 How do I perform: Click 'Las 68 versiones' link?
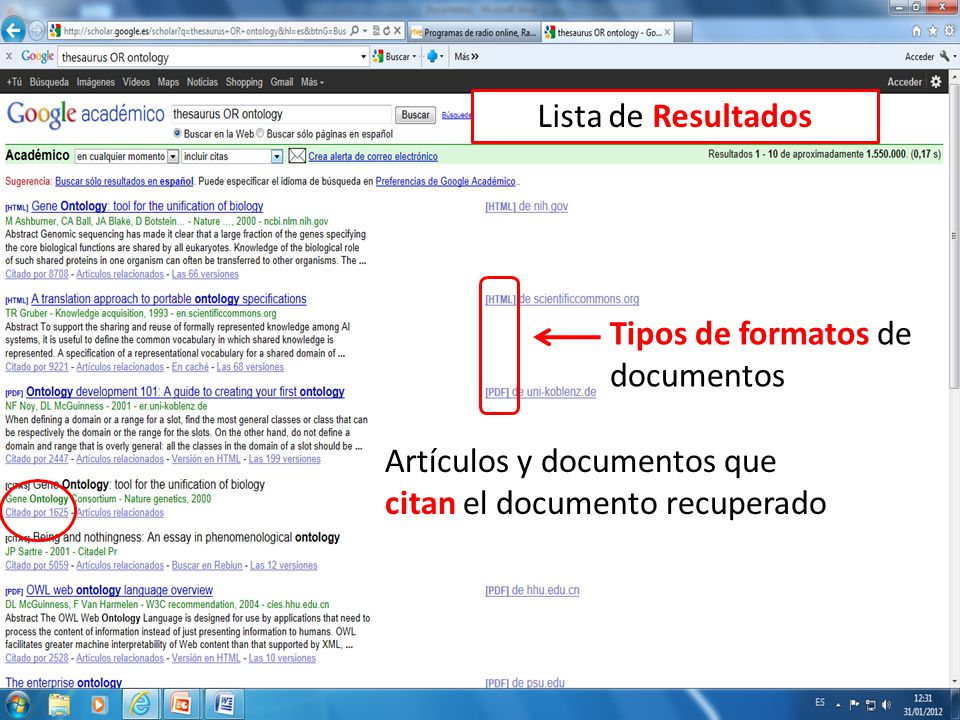coord(250,367)
